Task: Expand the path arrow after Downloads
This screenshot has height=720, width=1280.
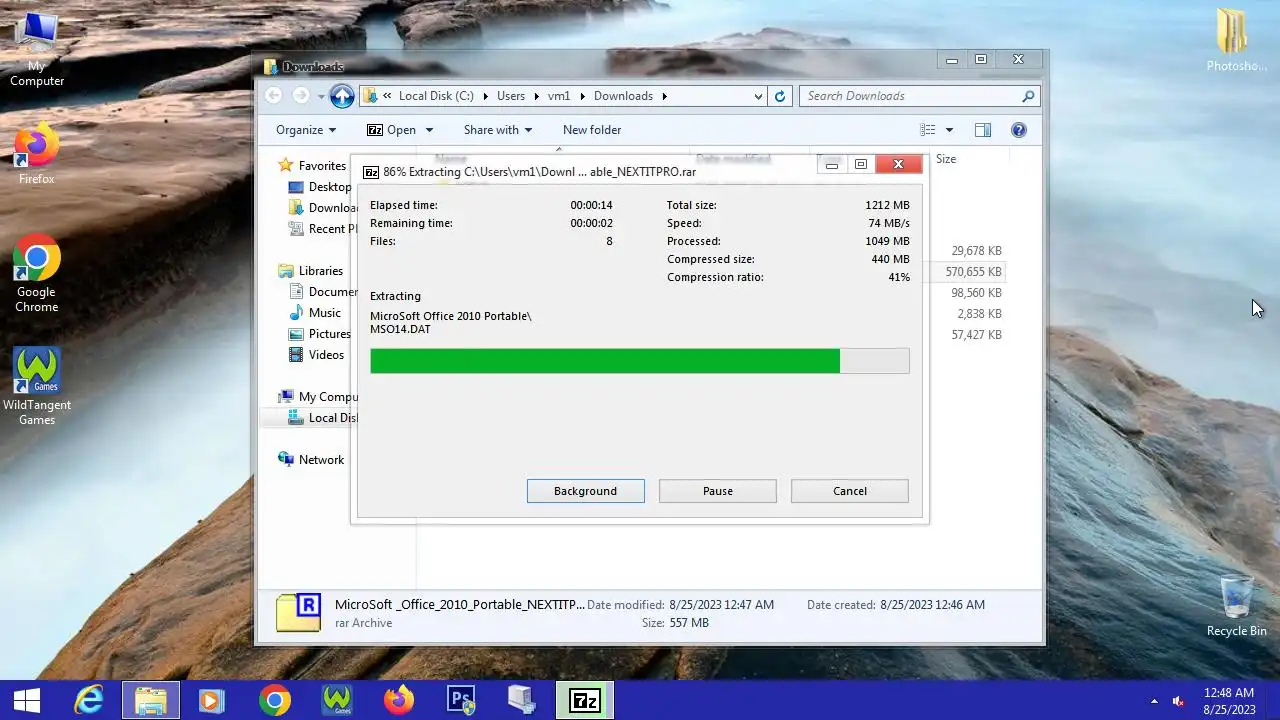Action: pos(664,96)
